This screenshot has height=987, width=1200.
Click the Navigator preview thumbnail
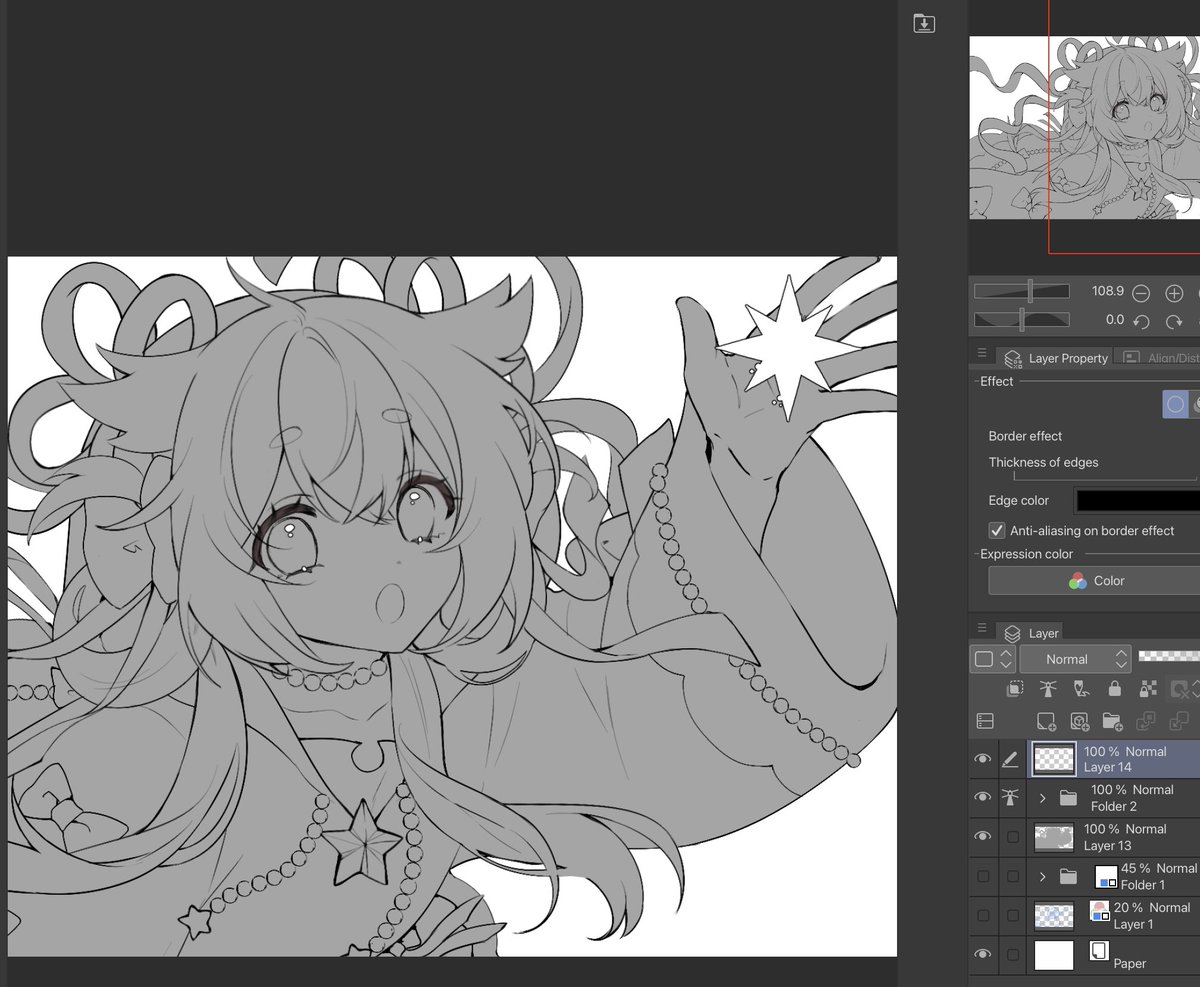(1084, 127)
